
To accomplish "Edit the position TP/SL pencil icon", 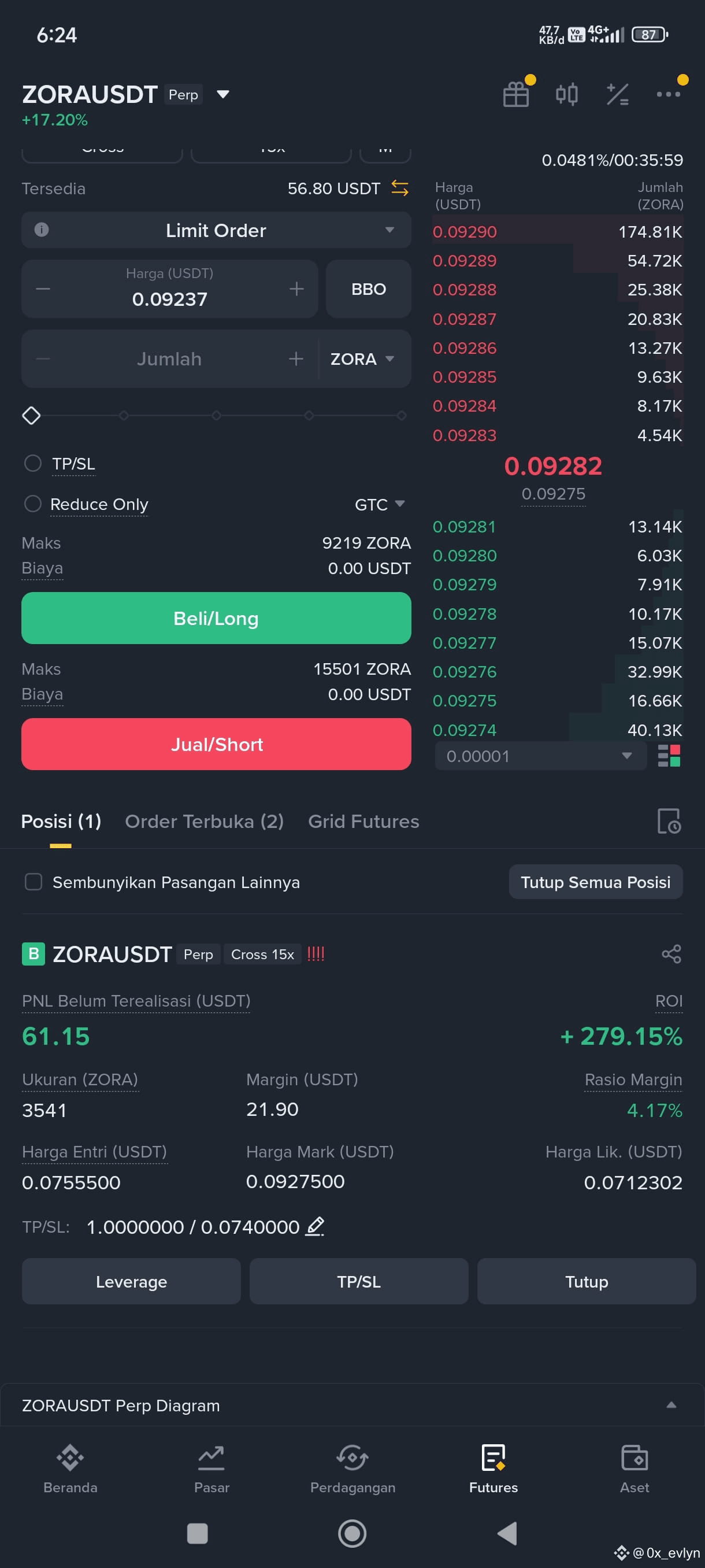I will coord(314,1226).
